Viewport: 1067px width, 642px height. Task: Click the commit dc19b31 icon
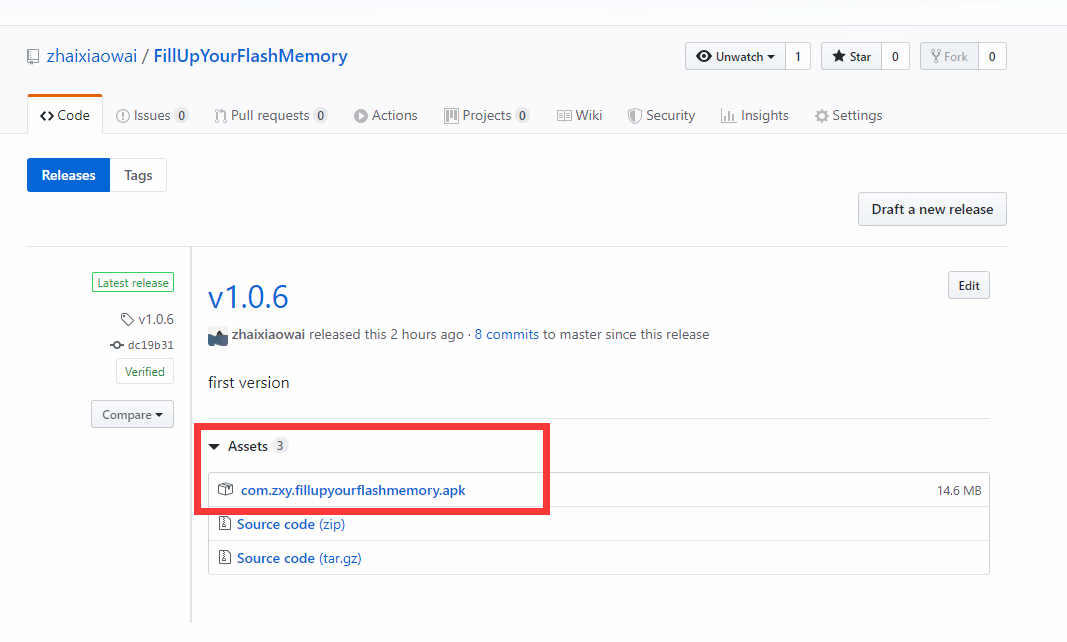117,345
